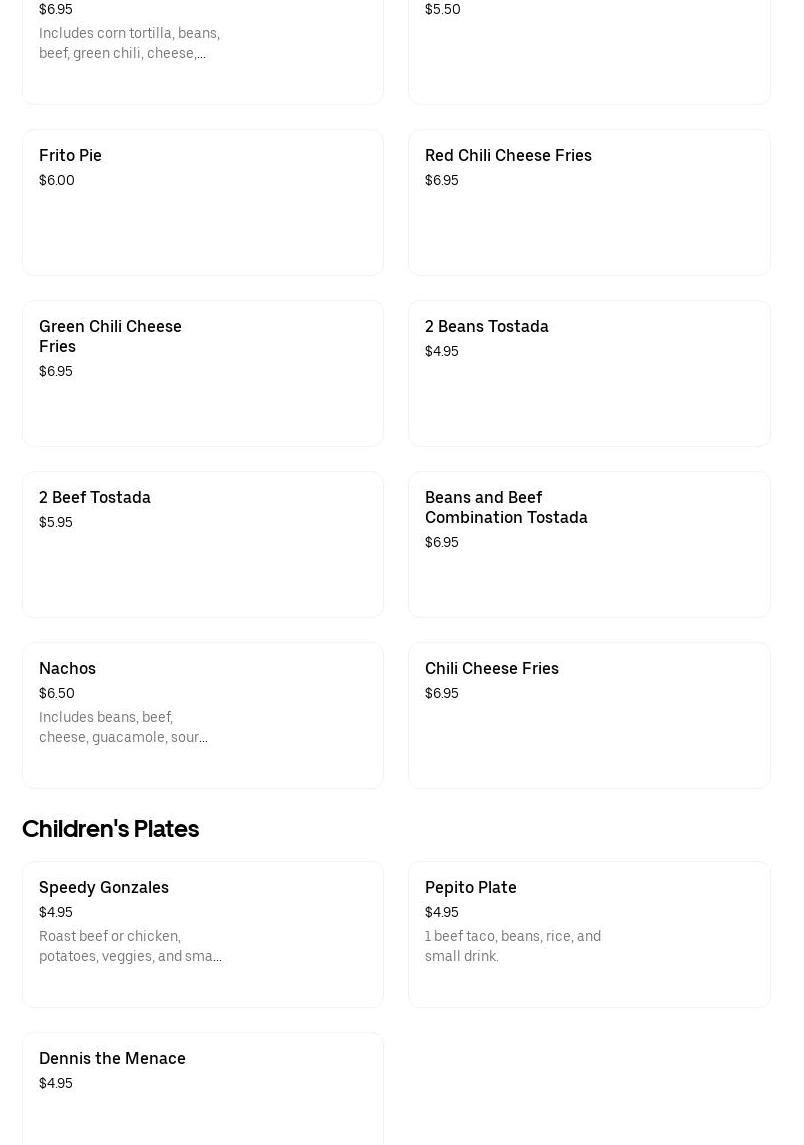Click the $6.50 Nachos price
This screenshot has width=804, height=1145.
click(x=57, y=694)
